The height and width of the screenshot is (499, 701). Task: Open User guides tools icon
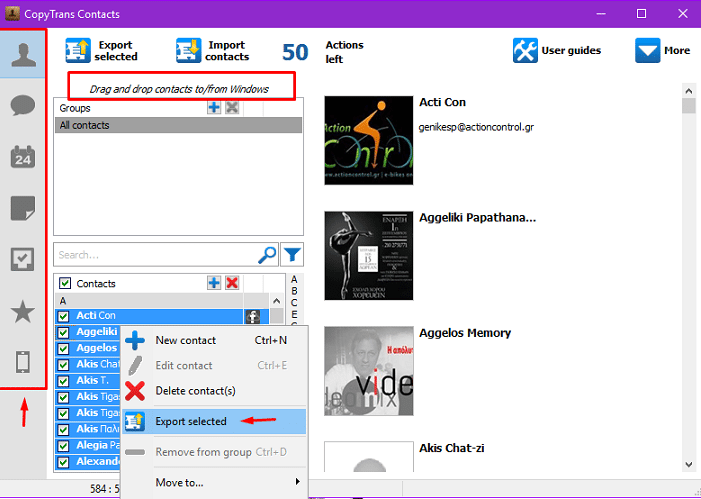click(x=525, y=51)
